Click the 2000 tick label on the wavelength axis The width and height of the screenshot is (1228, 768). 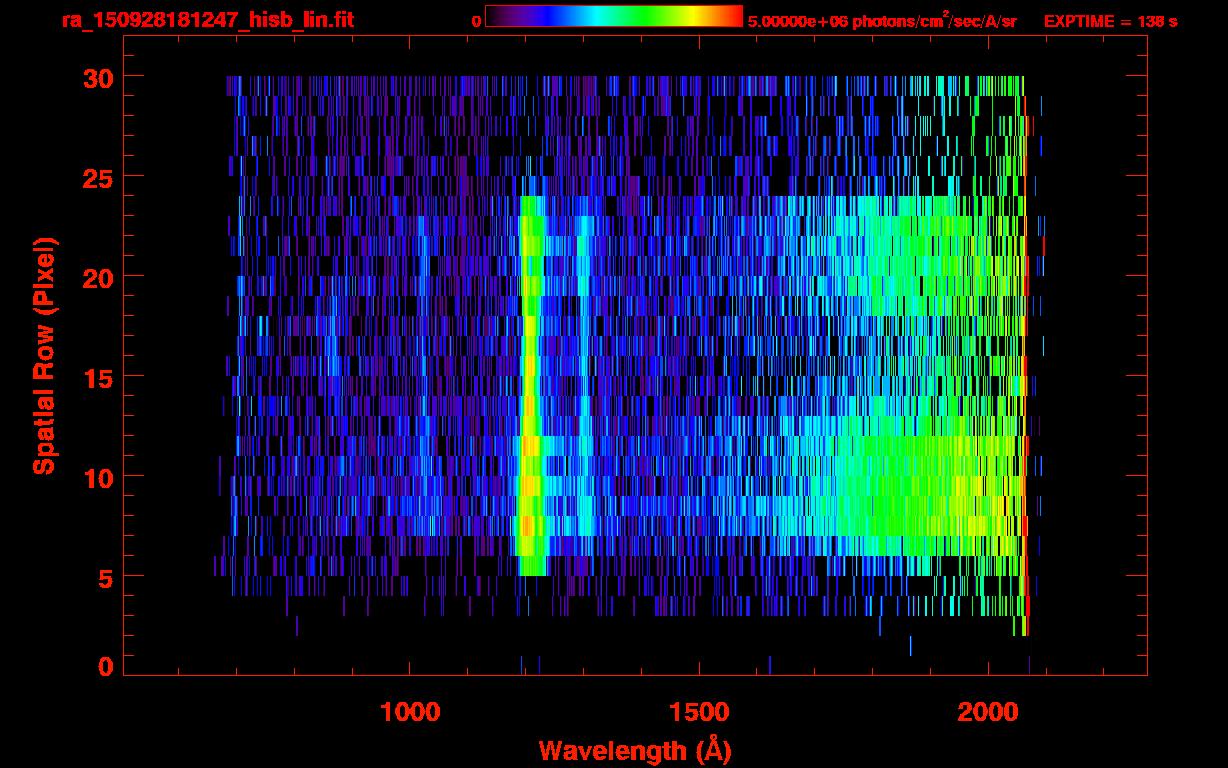[x=988, y=712]
